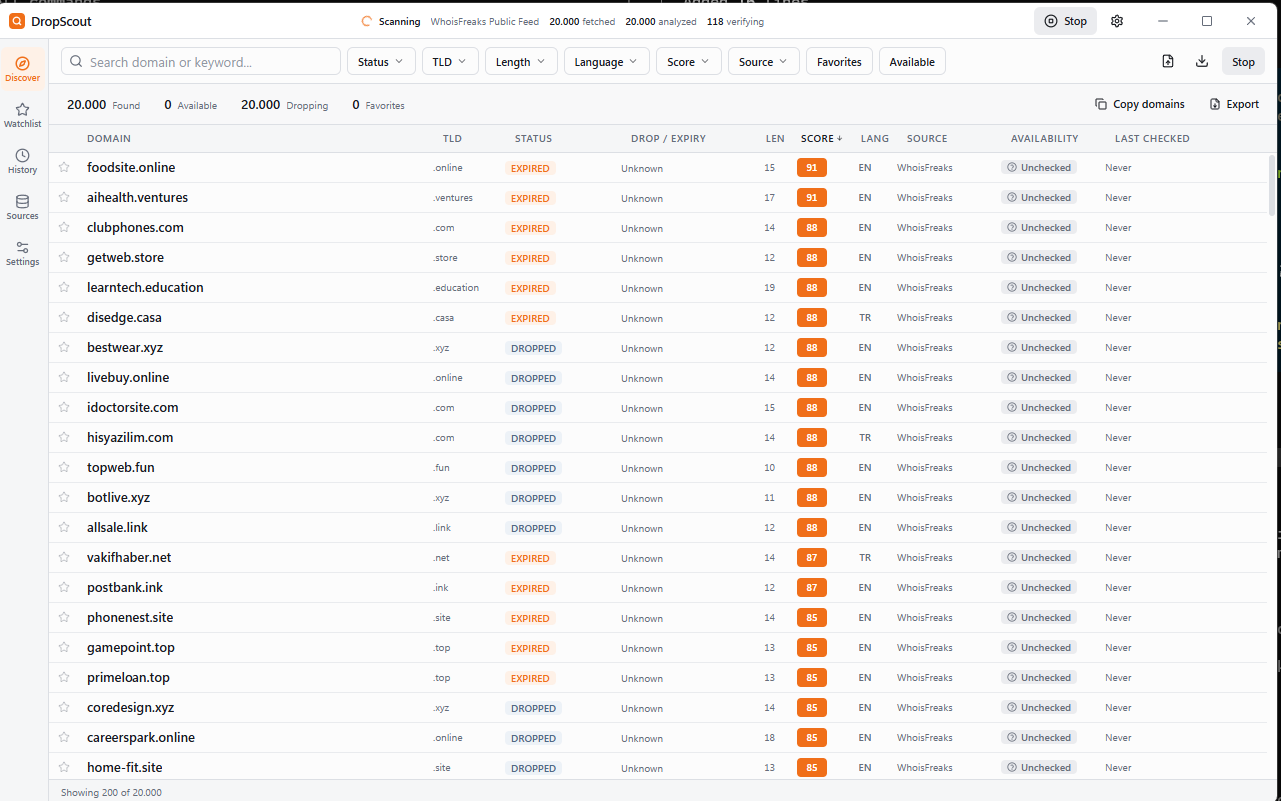The height and width of the screenshot is (801, 1281).
Task: Toggle favorite star for livebuy.online
Action: coord(64,378)
